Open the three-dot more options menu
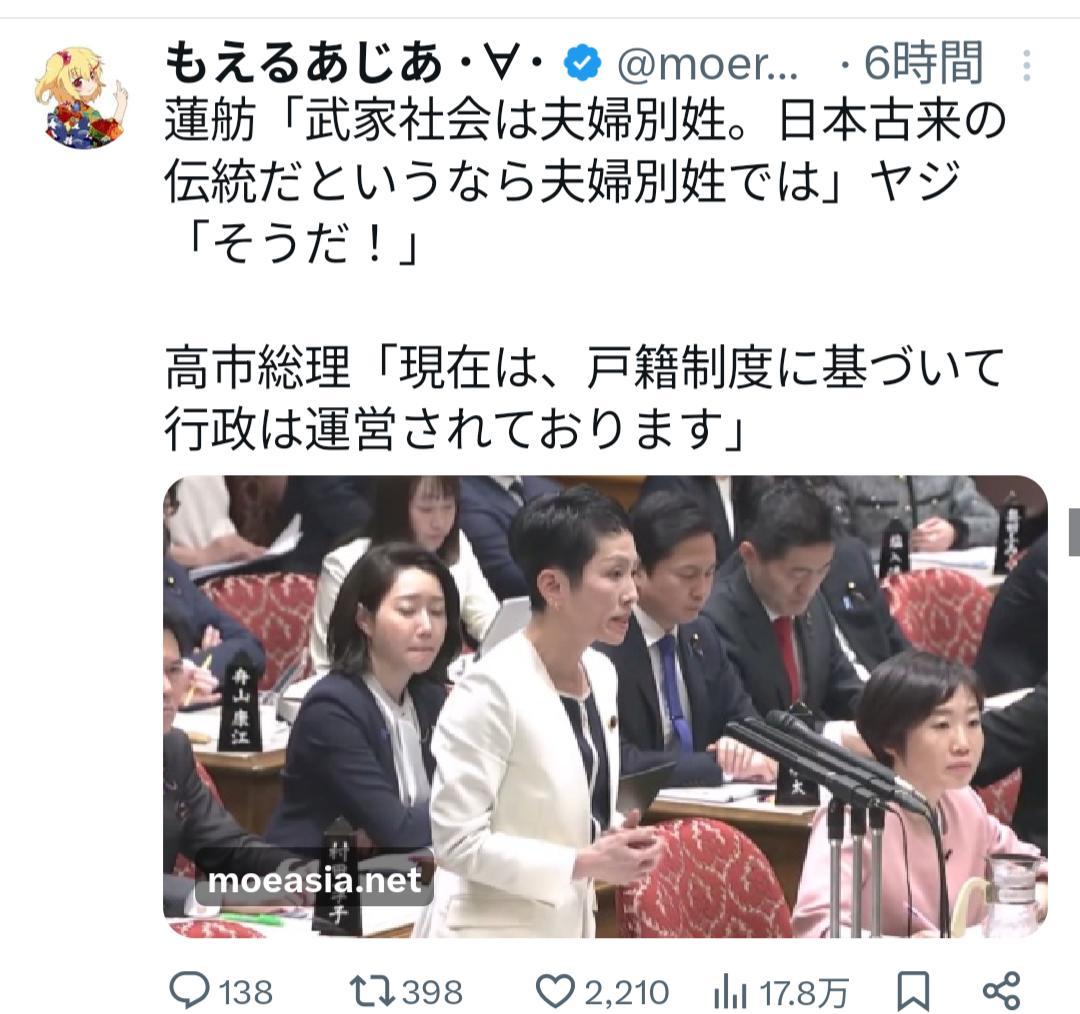1080x1014 pixels. click(1026, 65)
